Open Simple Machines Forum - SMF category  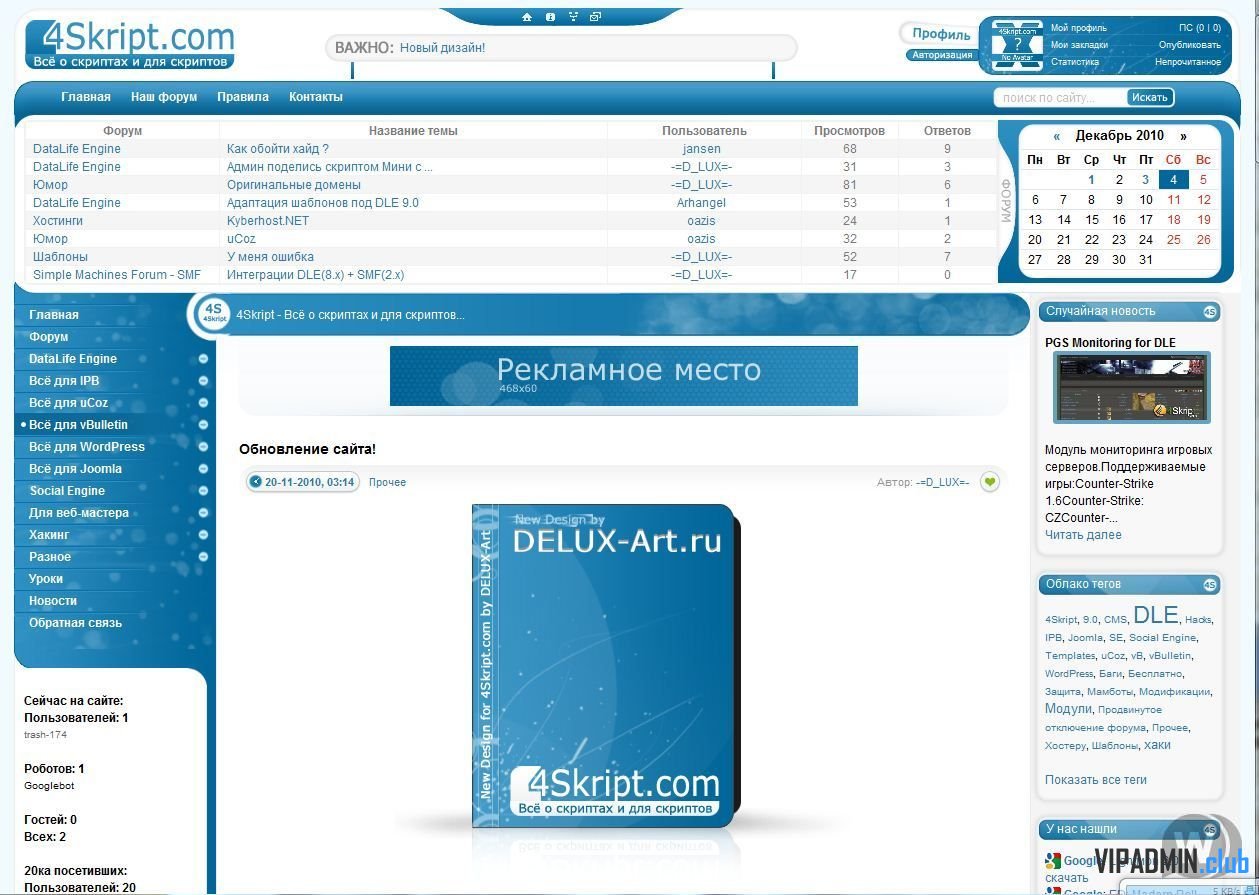click(117, 275)
